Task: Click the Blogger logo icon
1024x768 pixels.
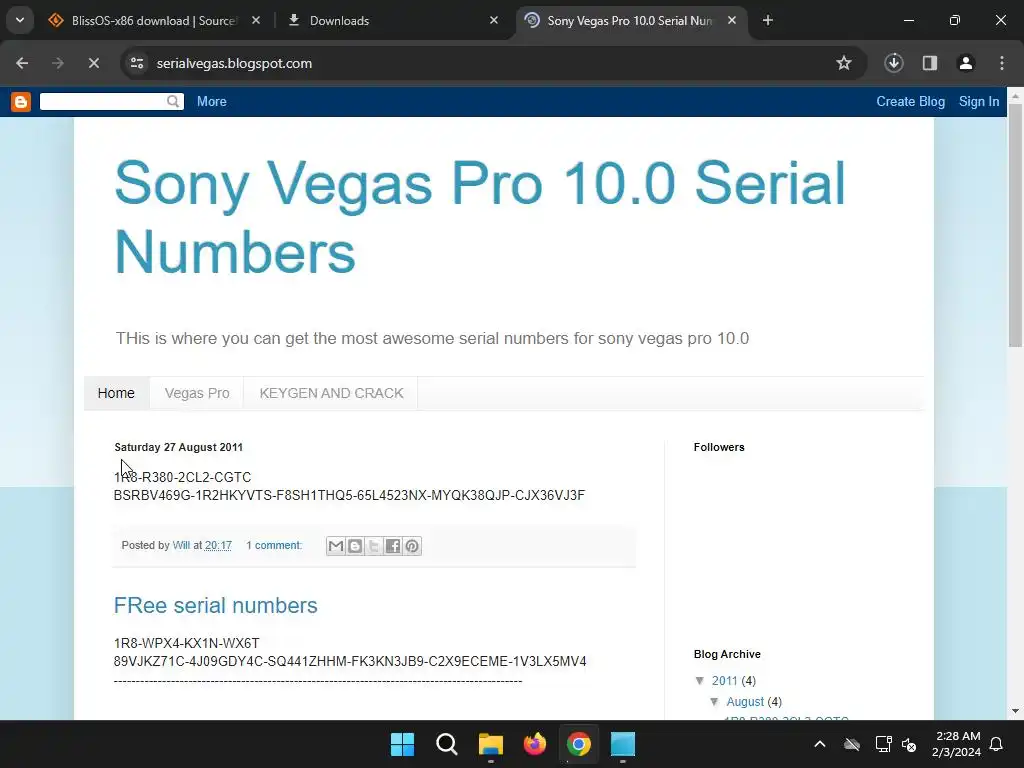Action: coord(21,102)
